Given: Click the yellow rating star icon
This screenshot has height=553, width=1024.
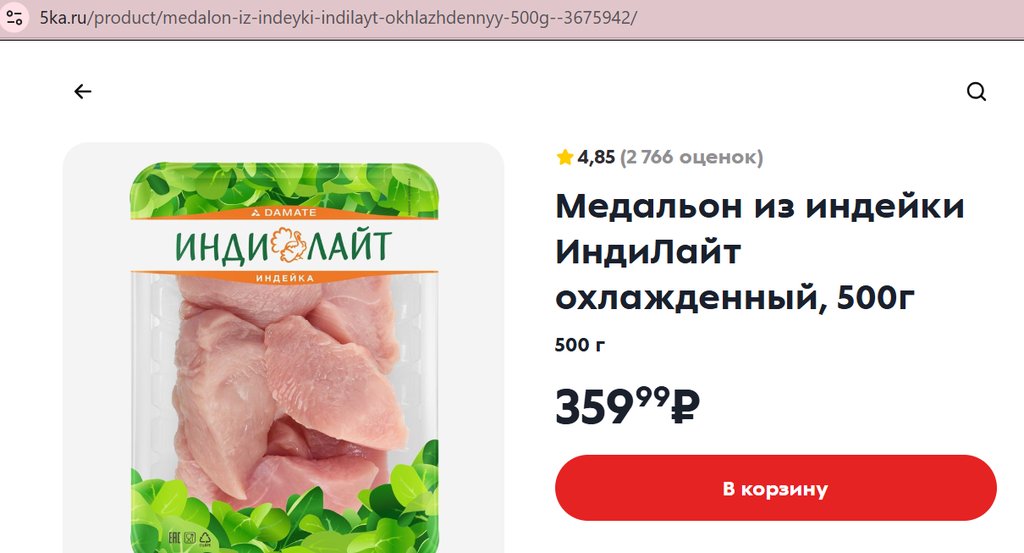Looking at the screenshot, I should point(565,157).
